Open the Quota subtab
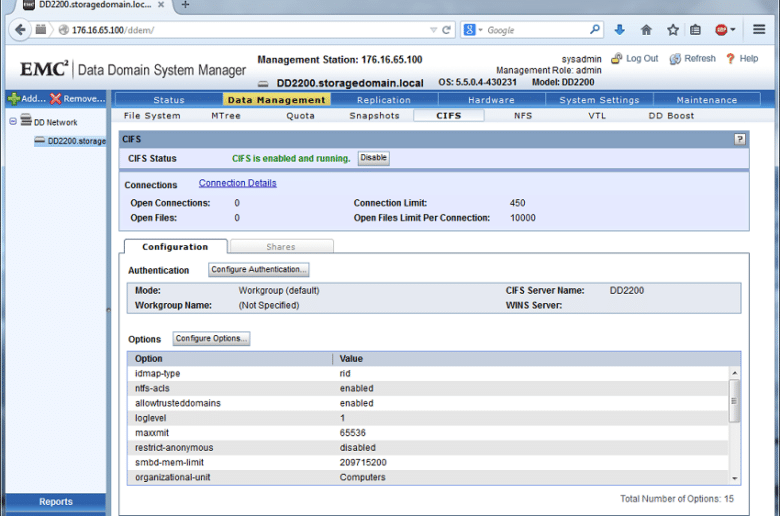The width and height of the screenshot is (780, 516). coord(300,115)
